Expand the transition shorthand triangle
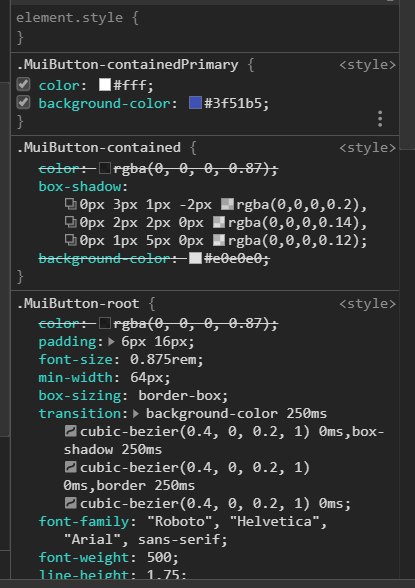The image size is (415, 588). (136, 414)
